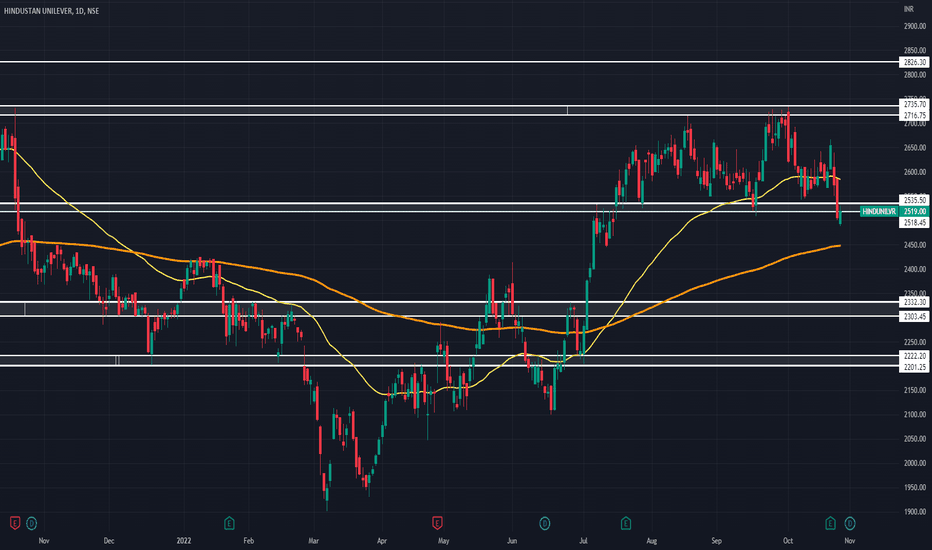Screen dimensions: 932x550
Task: Select the 2716.75 horizontal line label
Action: point(915,115)
